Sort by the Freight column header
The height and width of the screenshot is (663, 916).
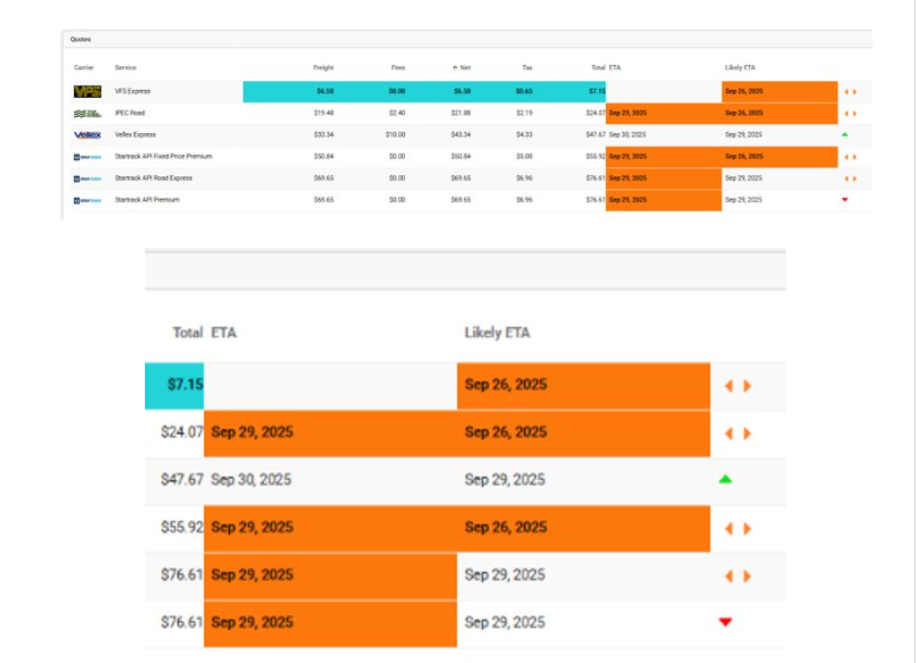pos(323,68)
